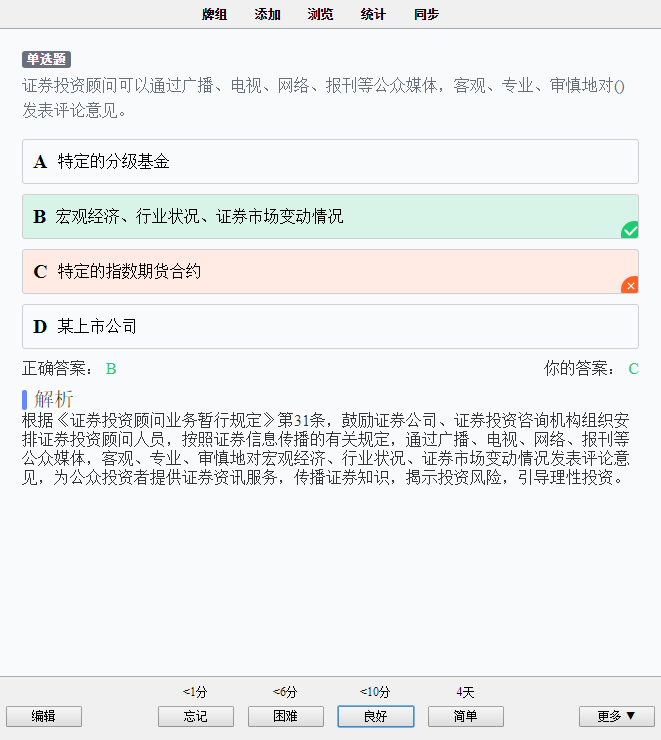
Task: Click the blue bar beside 解析 heading
Action: tap(24, 399)
